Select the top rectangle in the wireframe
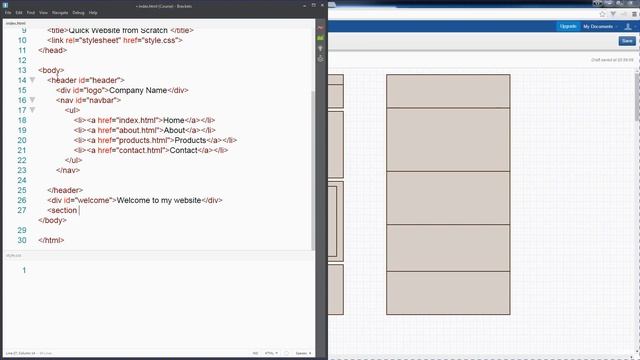The height and width of the screenshot is (360, 640). coord(448,91)
